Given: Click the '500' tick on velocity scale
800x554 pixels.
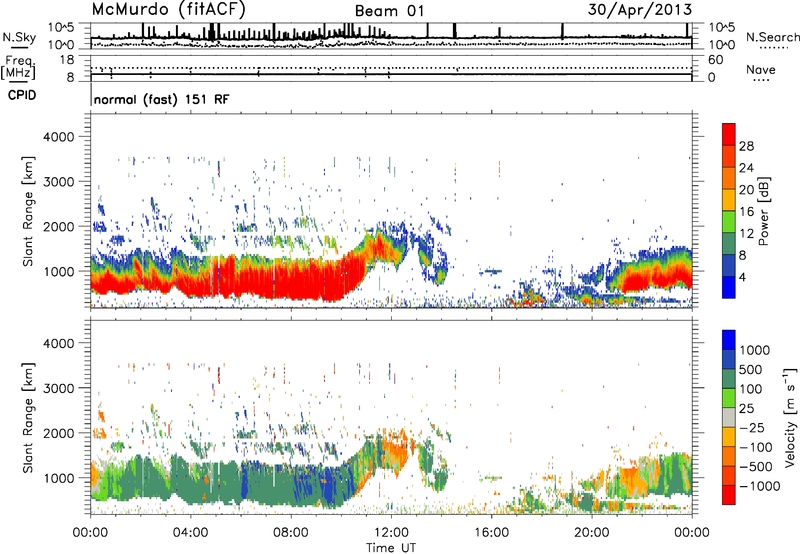Looking at the screenshot, I should click(x=751, y=369).
